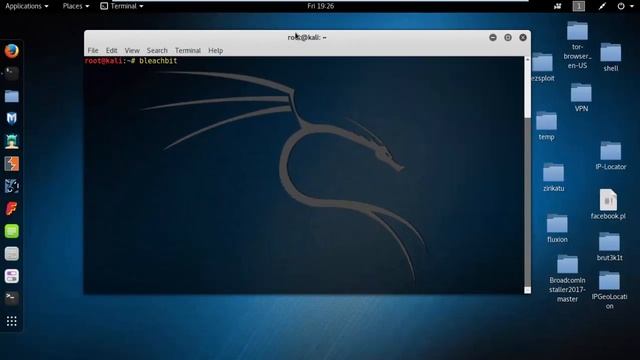Viewport: 640px width, 360px height.
Task: Open the brut3k1t folder
Action: tap(609, 247)
